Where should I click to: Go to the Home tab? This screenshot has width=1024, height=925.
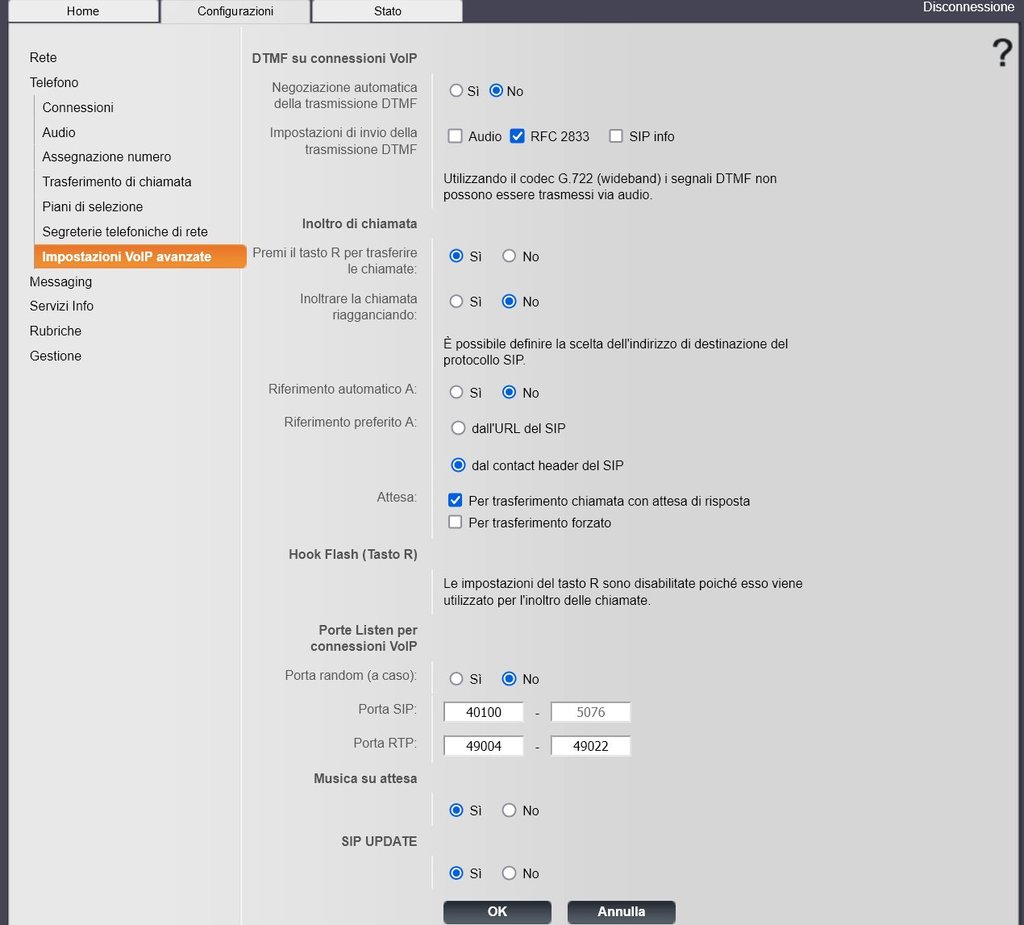83,11
